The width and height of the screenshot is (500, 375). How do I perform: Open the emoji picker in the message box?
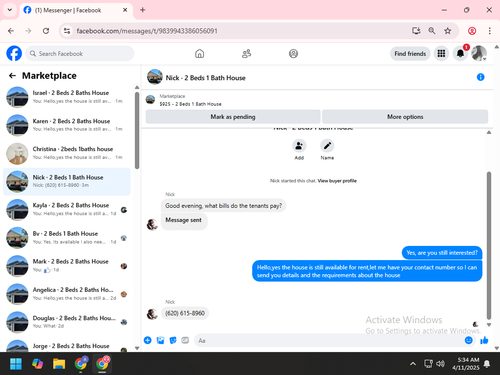469,340
